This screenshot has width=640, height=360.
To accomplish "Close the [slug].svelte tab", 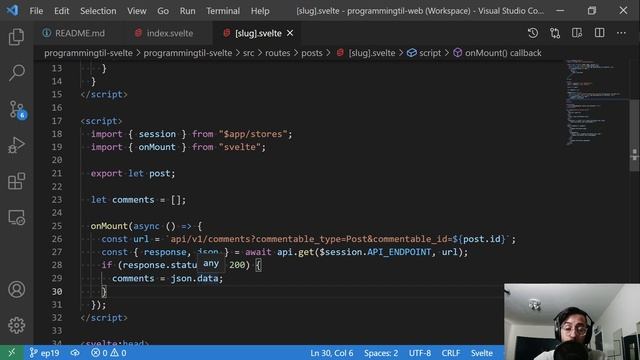I will click(x=290, y=33).
